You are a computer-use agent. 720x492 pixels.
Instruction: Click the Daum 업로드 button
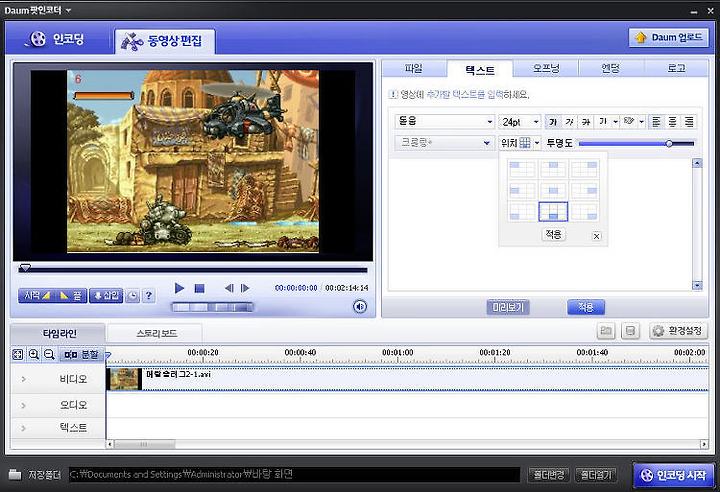(x=669, y=38)
